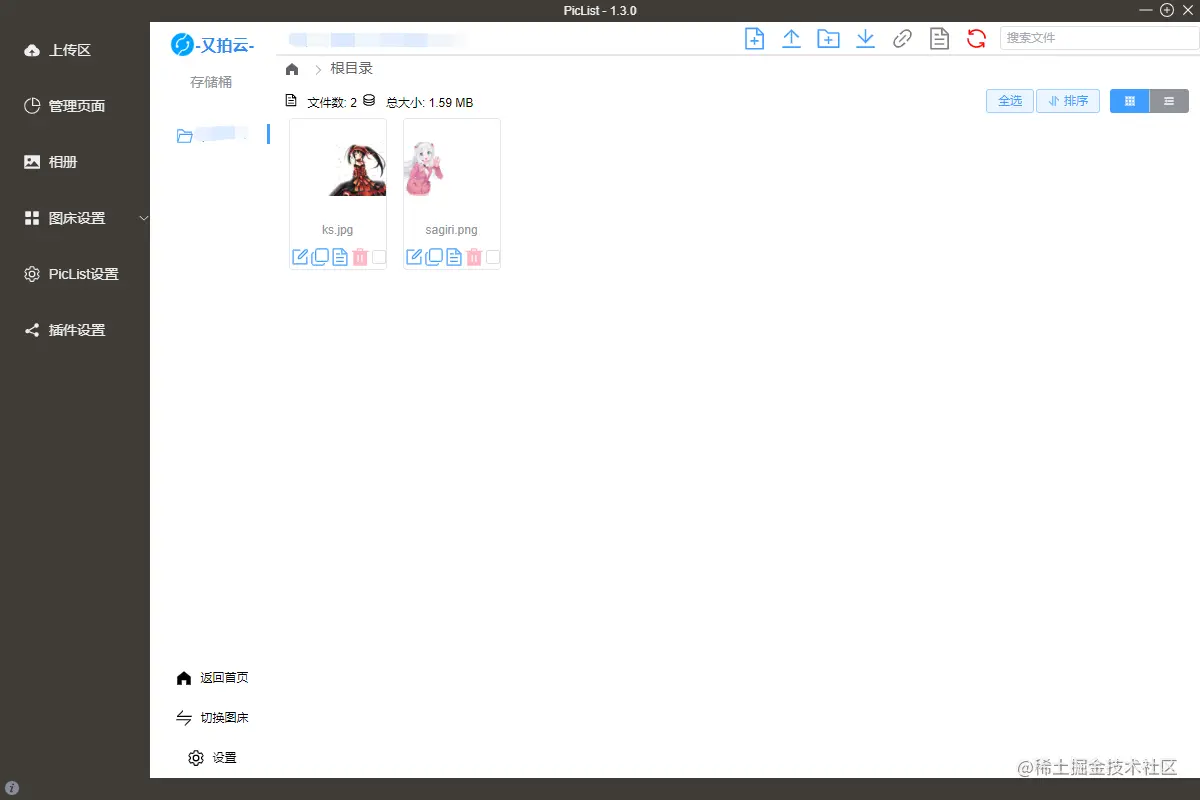Click the home icon in the breadcrumb
This screenshot has width=1200, height=800.
292,69
